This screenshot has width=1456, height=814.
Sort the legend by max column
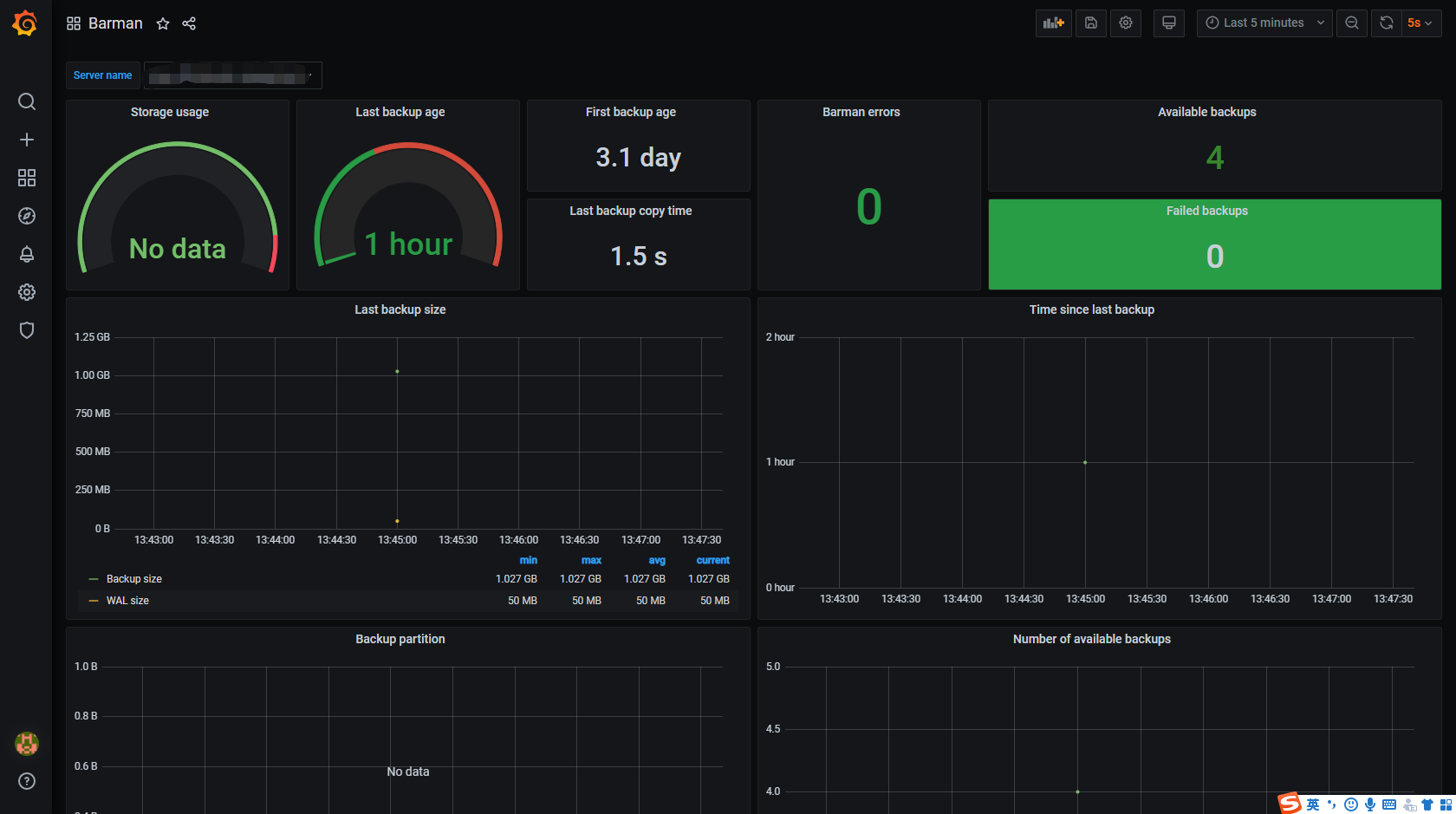(x=591, y=560)
